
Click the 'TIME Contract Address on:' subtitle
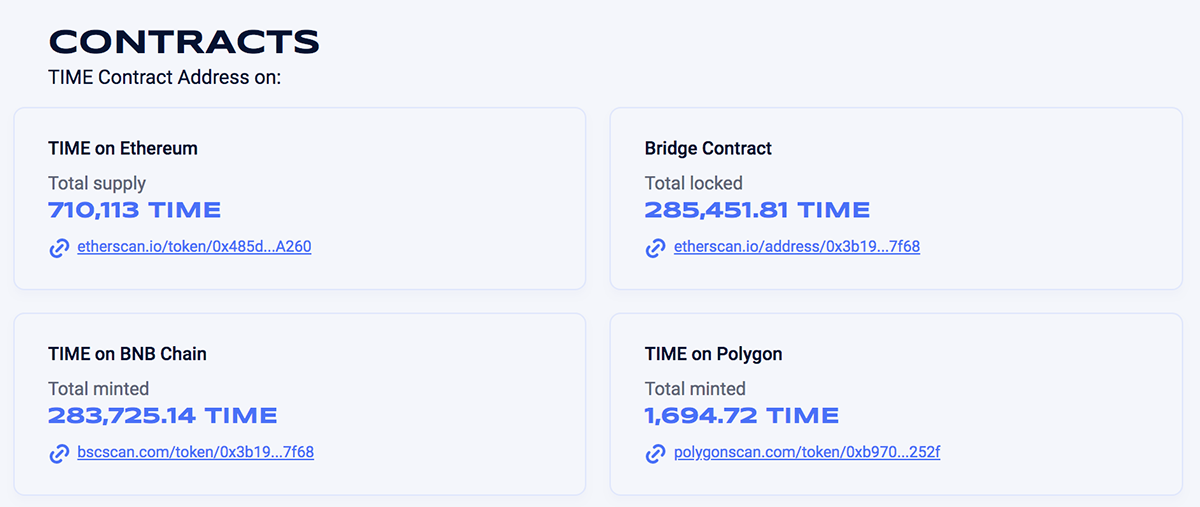165,77
